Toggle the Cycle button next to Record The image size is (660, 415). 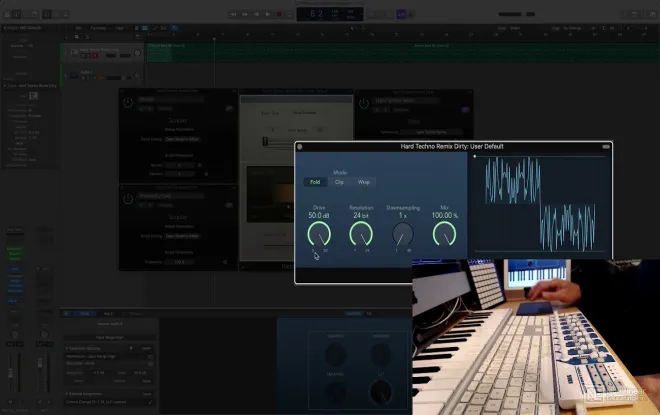(290, 14)
